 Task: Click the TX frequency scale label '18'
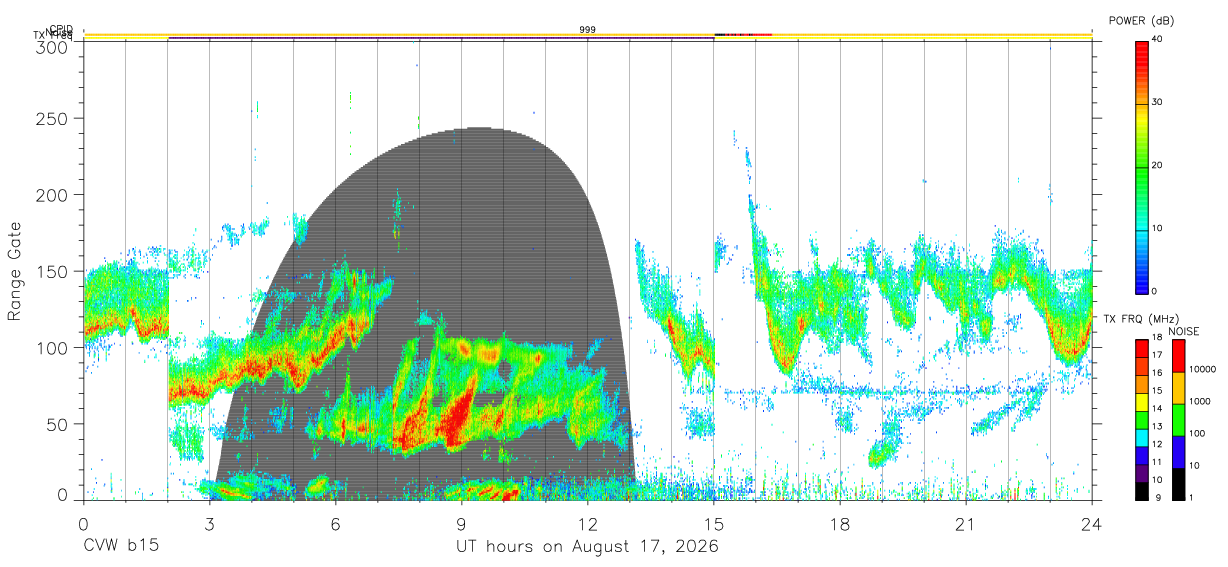pos(1157,337)
